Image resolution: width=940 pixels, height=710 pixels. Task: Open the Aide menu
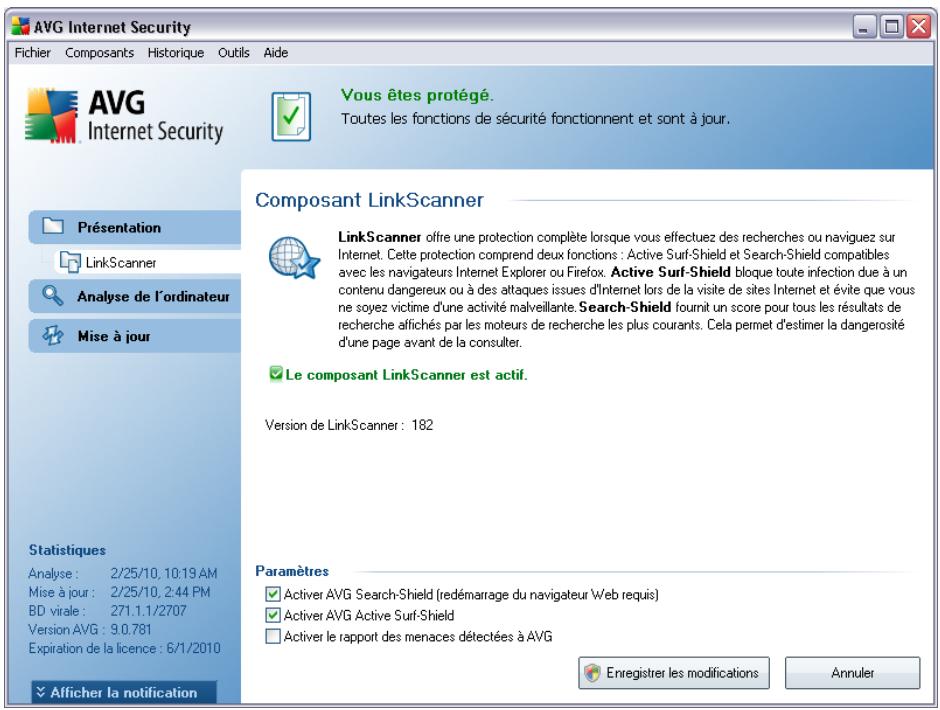pyautogui.click(x=276, y=53)
